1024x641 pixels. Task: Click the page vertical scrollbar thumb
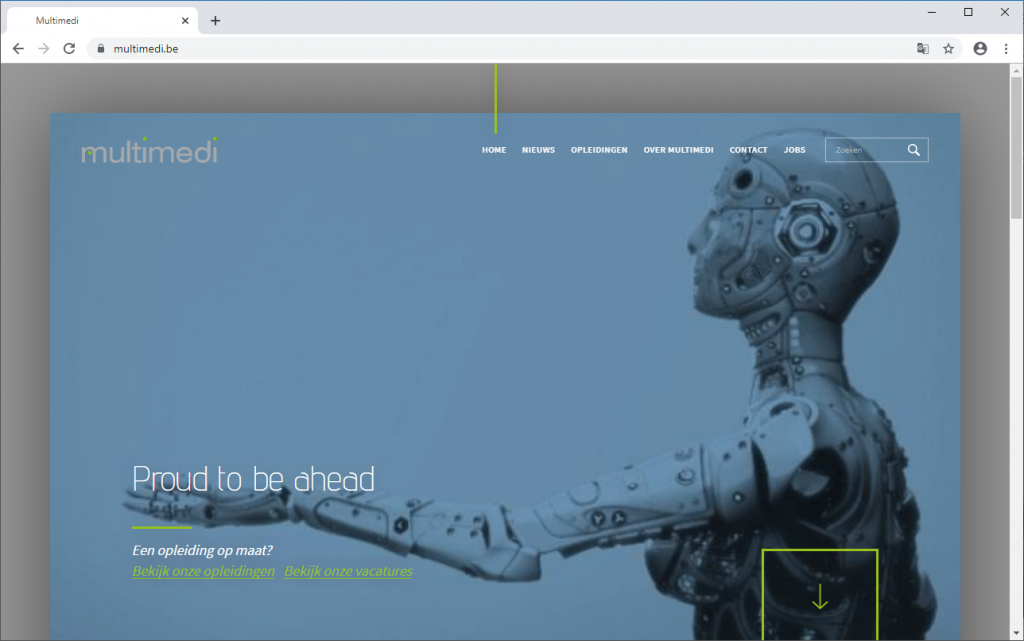point(1016,148)
